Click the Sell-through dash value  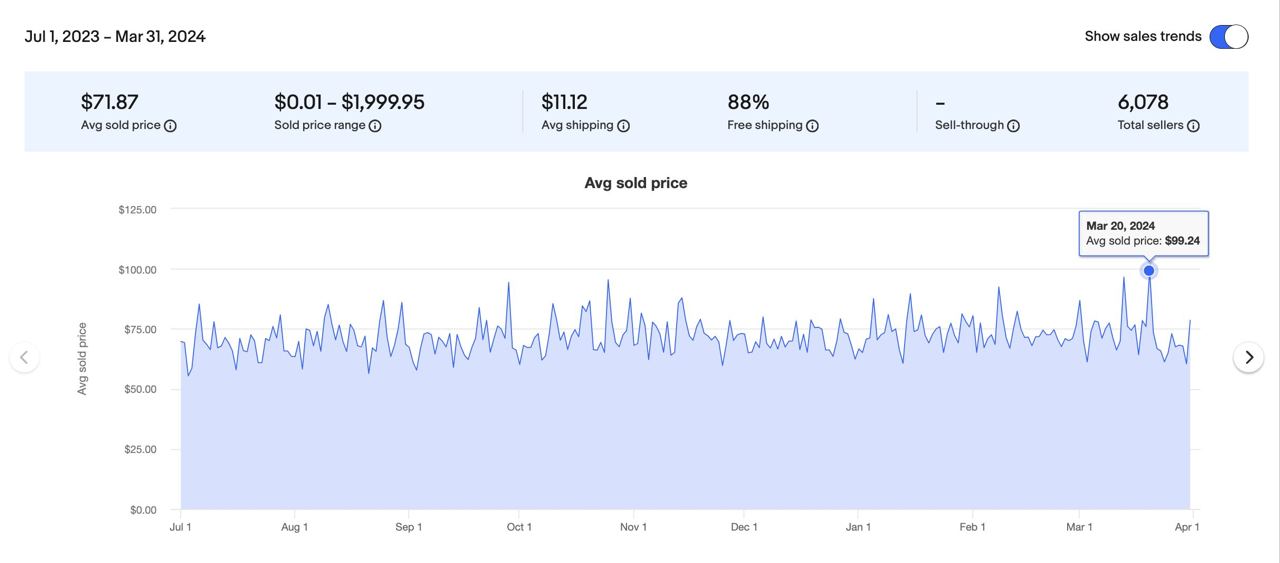point(940,103)
